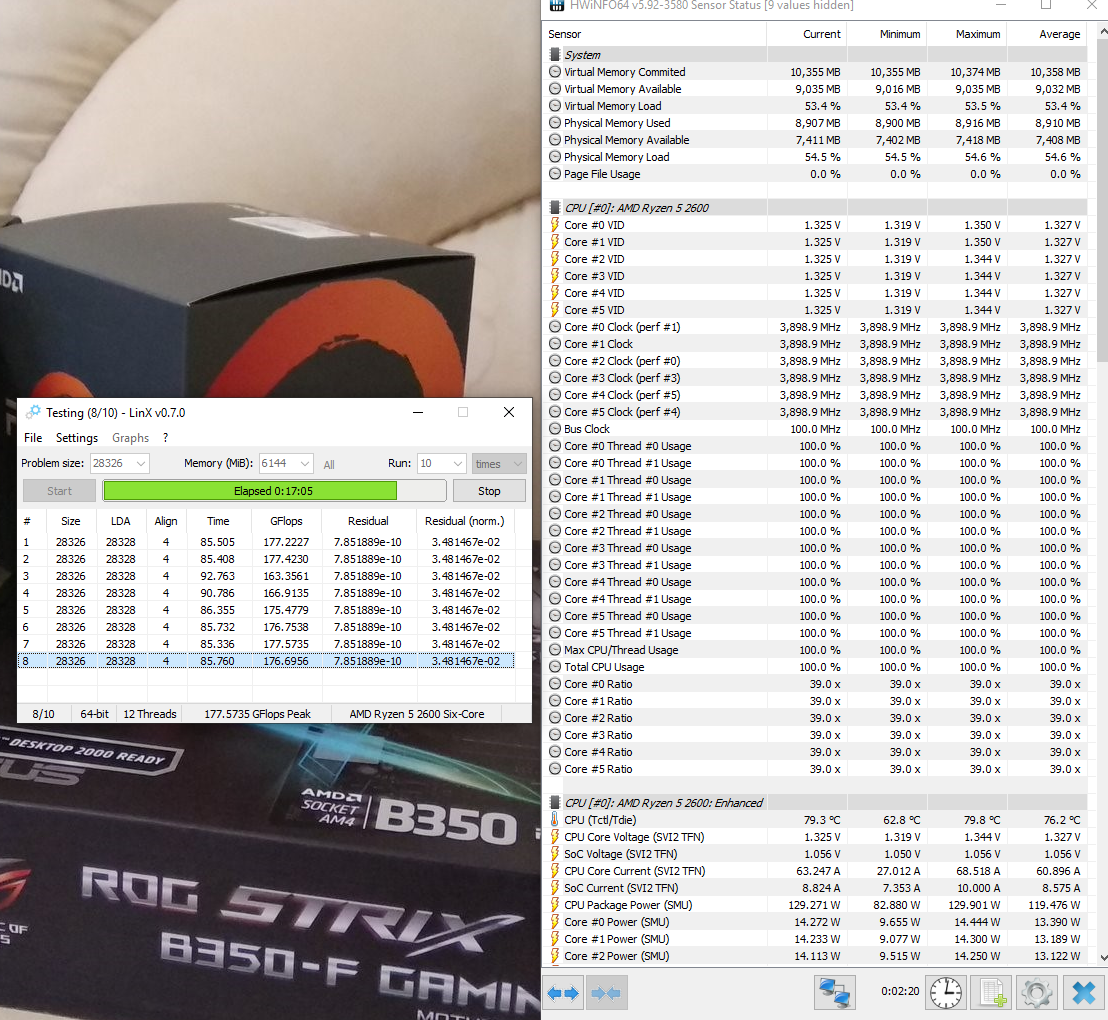Select the Physical Memory Load sensor row
1108x1020 pixels.
815,157
